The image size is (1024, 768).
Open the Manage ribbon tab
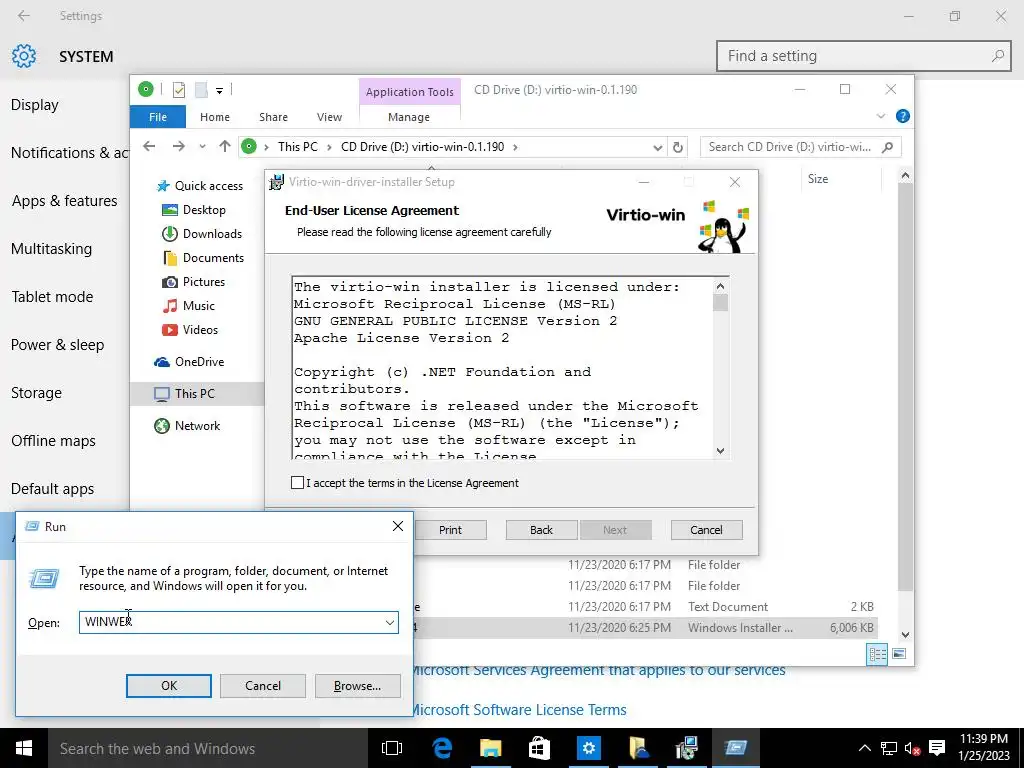409,117
